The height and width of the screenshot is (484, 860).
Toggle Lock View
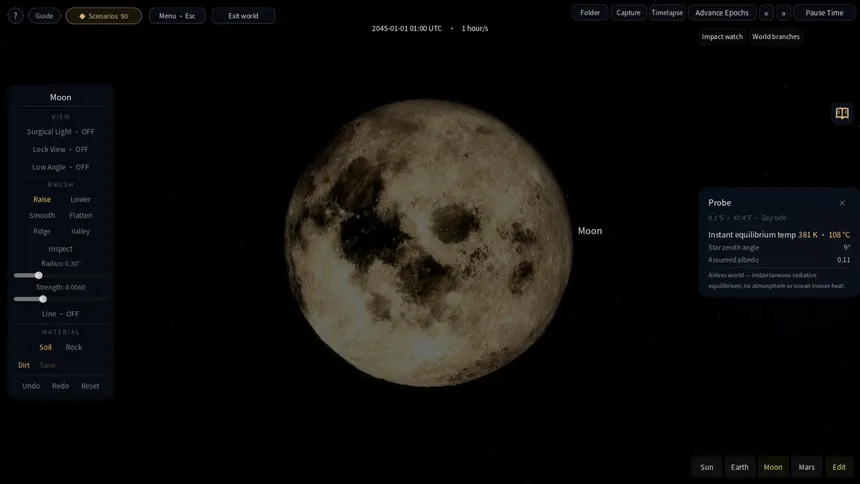[x=60, y=149]
